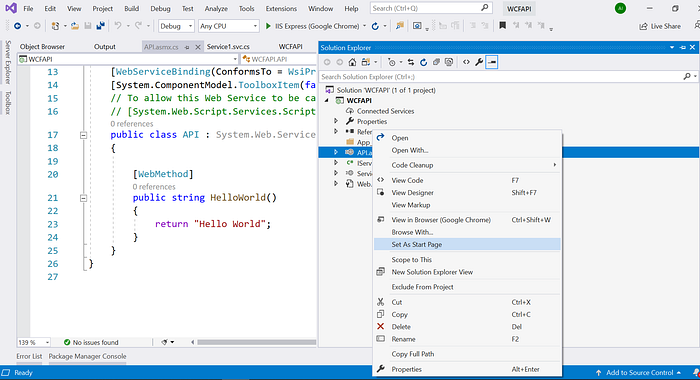Select Connected Services in Solution Explorer

(x=385, y=111)
